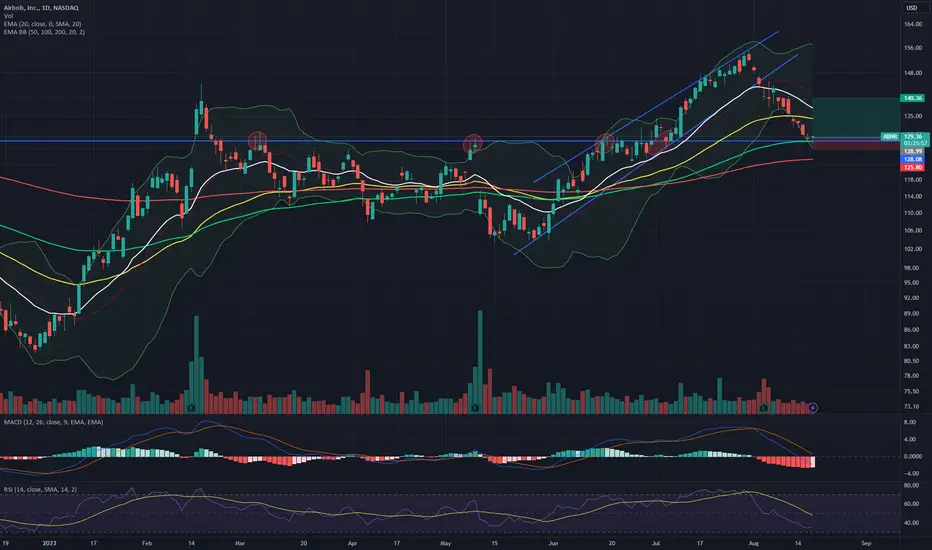The height and width of the screenshot is (550, 932).
Task: Open the May earnings marker icon
Action: coord(475,408)
